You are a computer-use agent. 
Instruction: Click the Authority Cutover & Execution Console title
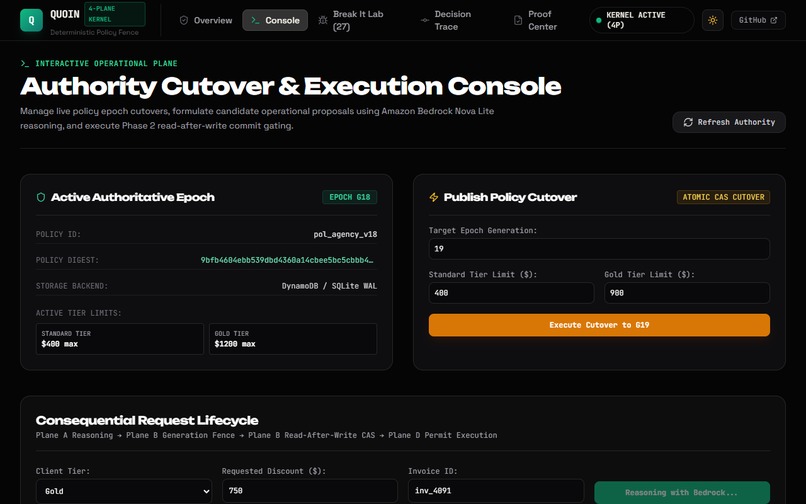click(x=290, y=86)
